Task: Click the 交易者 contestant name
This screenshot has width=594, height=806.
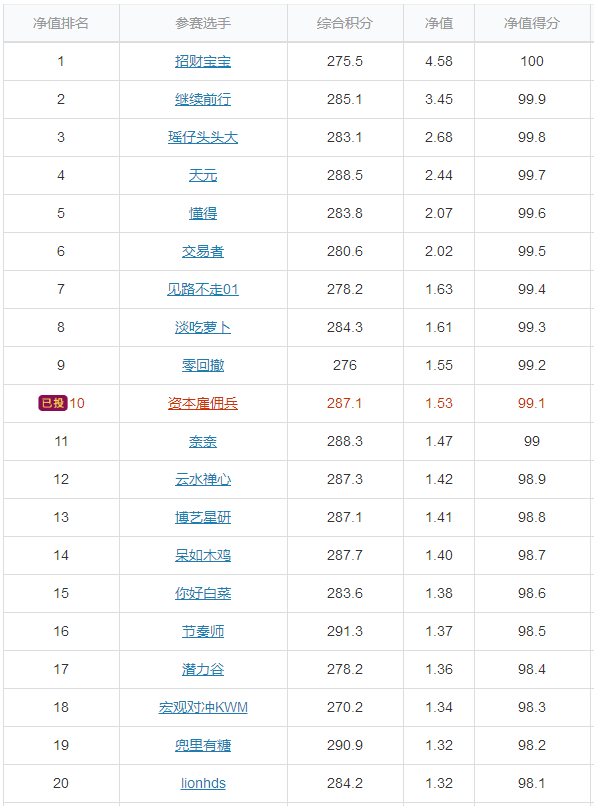Action: tap(203, 251)
